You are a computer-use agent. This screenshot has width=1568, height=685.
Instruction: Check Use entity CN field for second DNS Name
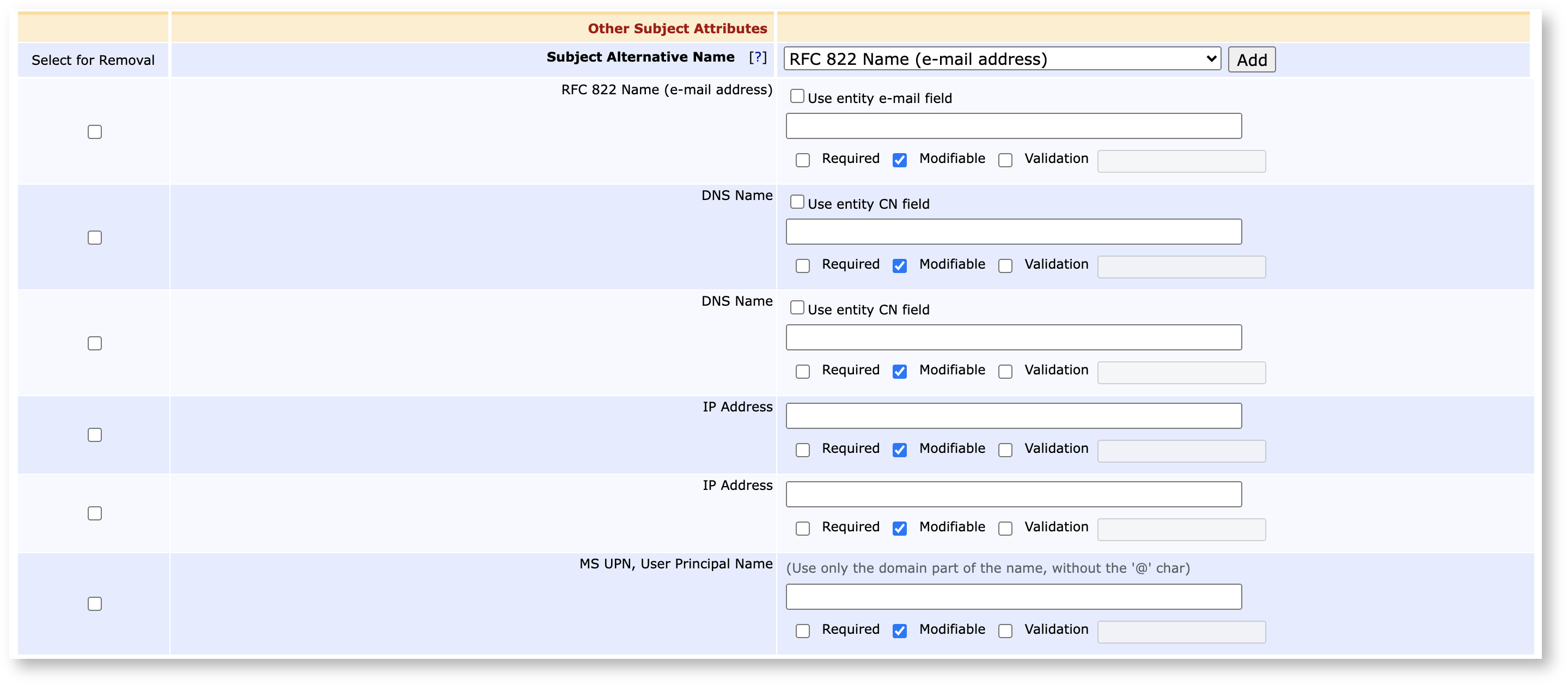(x=797, y=307)
